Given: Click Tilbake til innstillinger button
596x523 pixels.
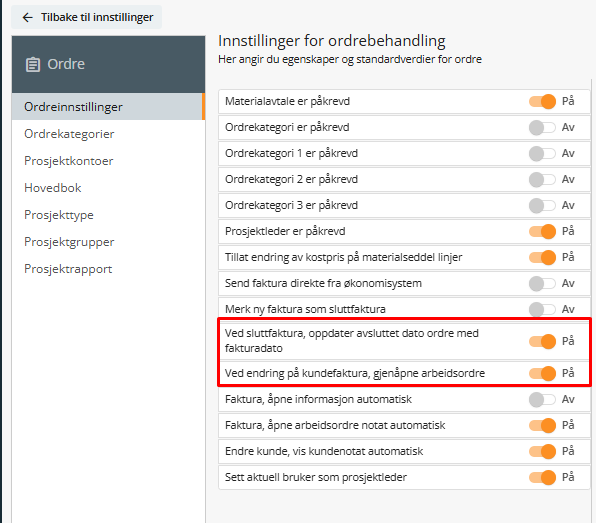Looking at the screenshot, I should tap(87, 17).
